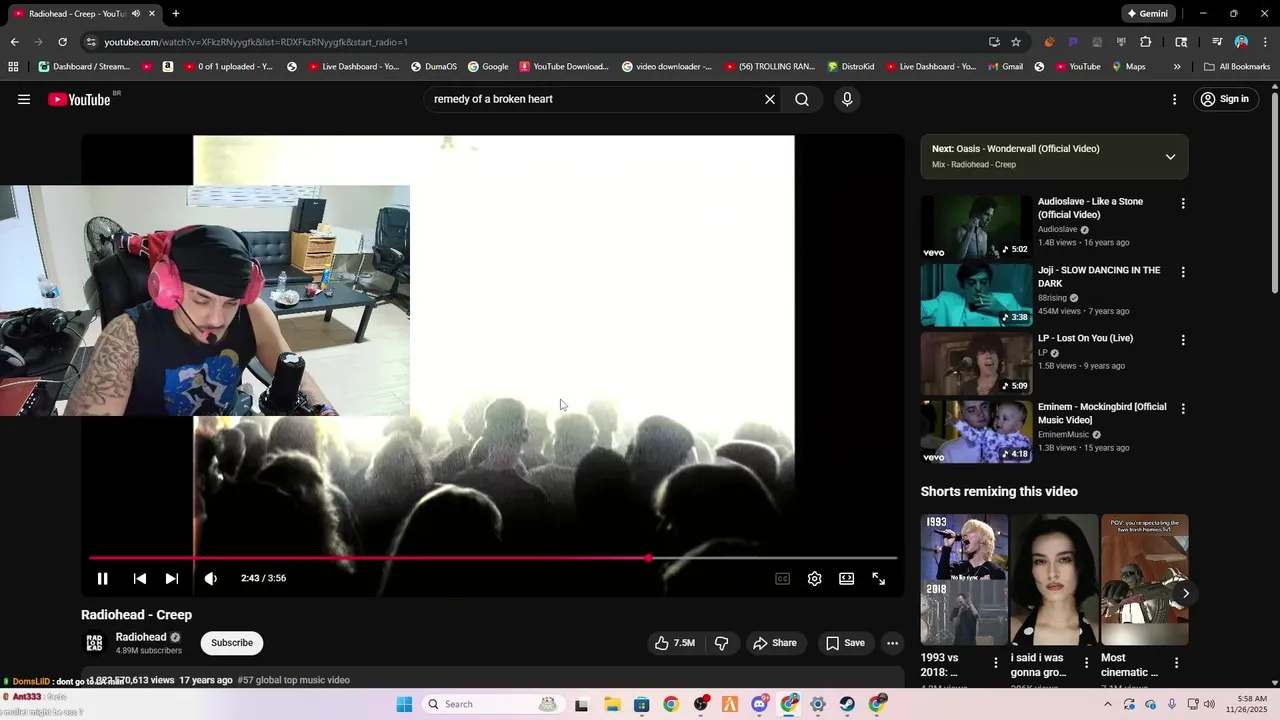Open options for LP Lost On You
Screen dimensions: 1280x720
coord(1183,340)
